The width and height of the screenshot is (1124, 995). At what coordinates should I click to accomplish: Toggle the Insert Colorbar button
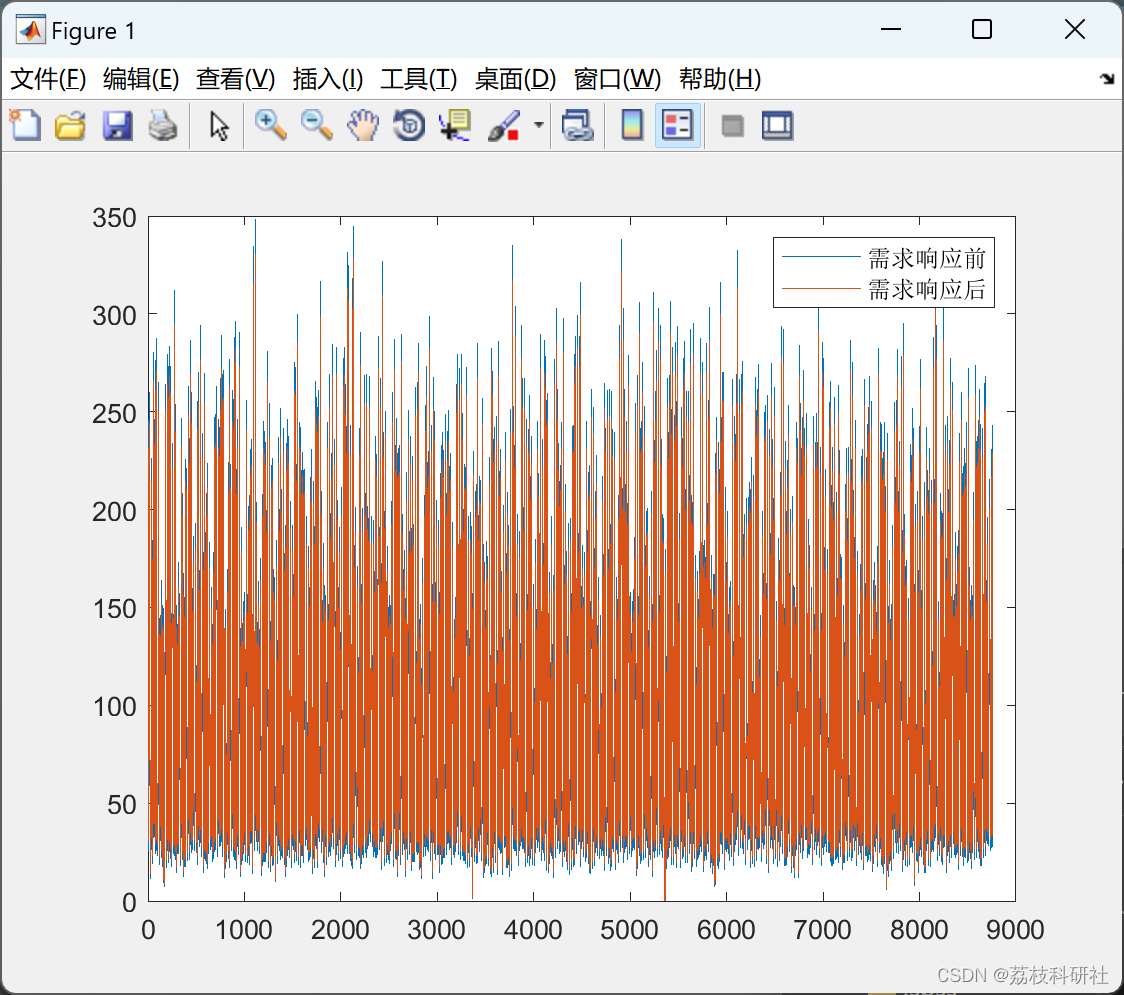(632, 125)
